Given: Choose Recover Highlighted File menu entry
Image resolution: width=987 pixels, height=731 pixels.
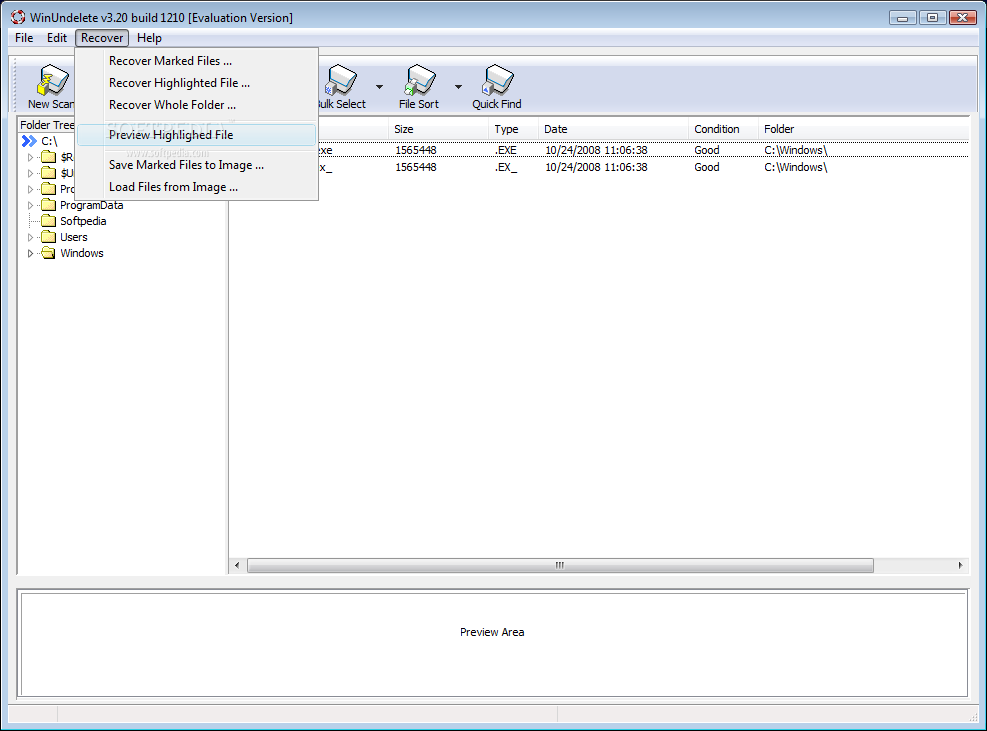Looking at the screenshot, I should tap(196, 83).
